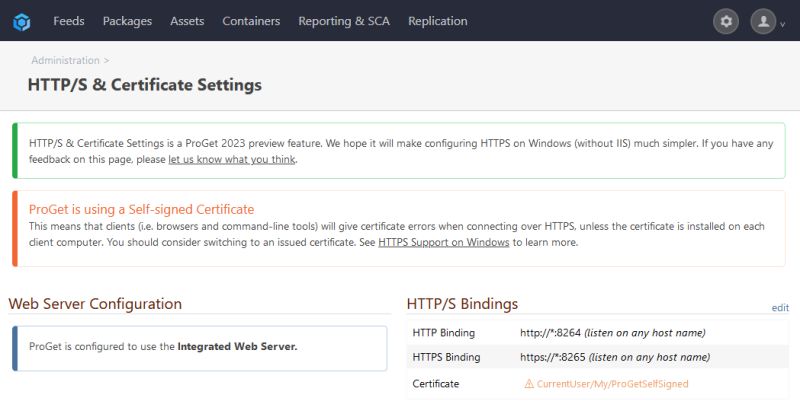The image size is (800, 417).
Task: Click 'Integrated Web Server.' bold text
Action: click(237, 347)
